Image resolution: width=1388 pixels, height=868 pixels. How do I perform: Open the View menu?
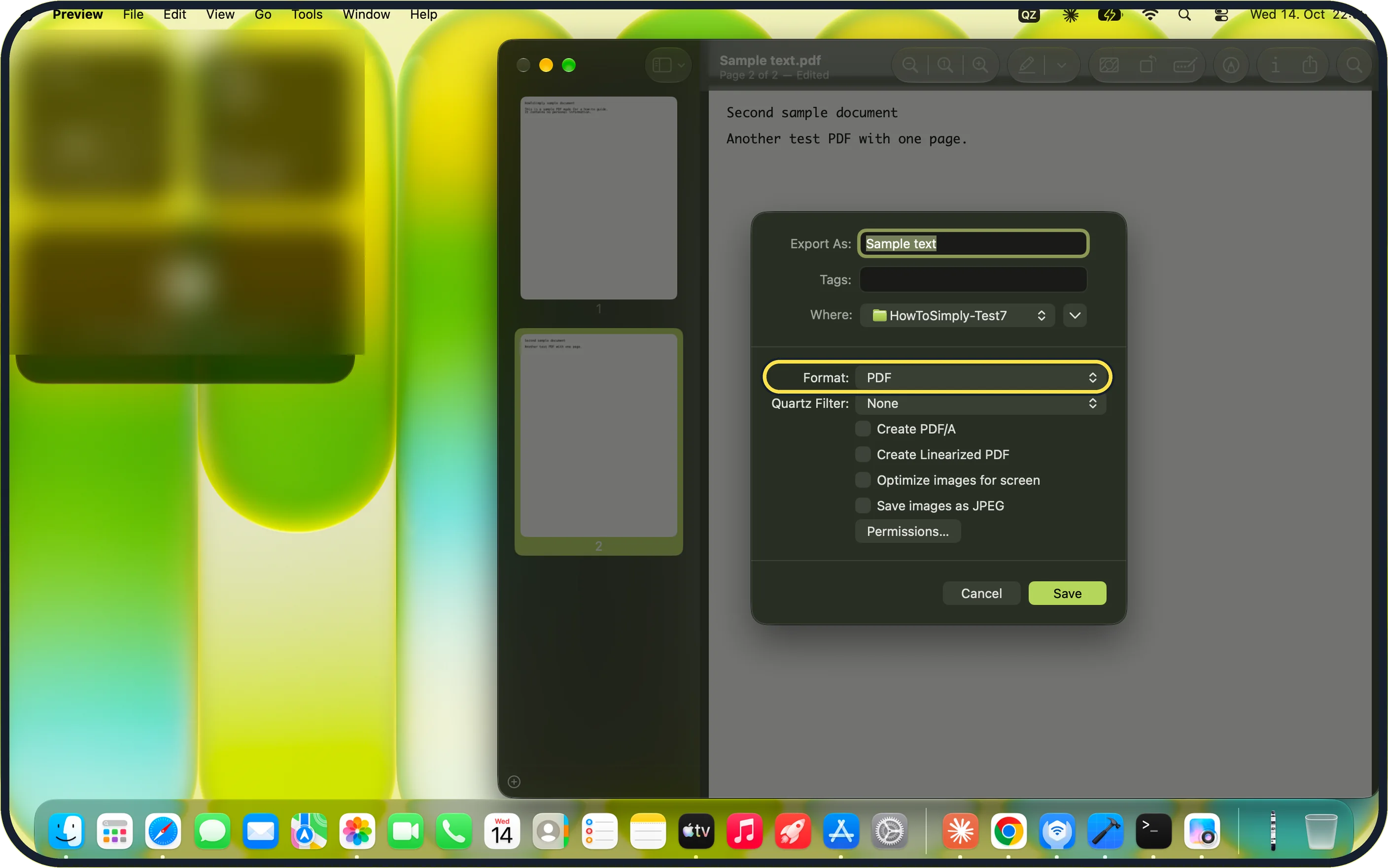(x=220, y=14)
